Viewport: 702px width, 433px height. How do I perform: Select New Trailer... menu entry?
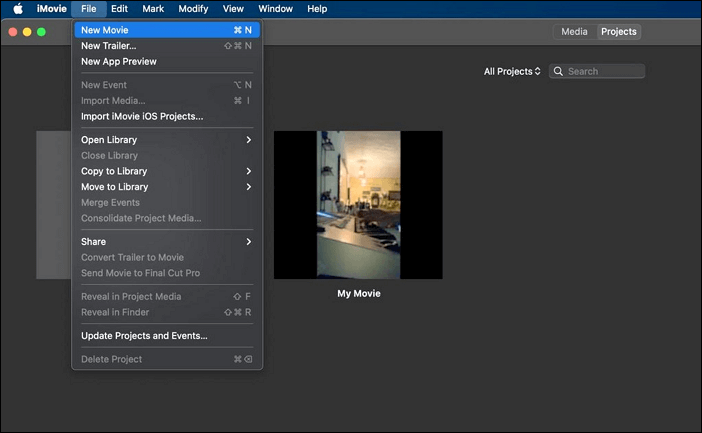(x=108, y=46)
